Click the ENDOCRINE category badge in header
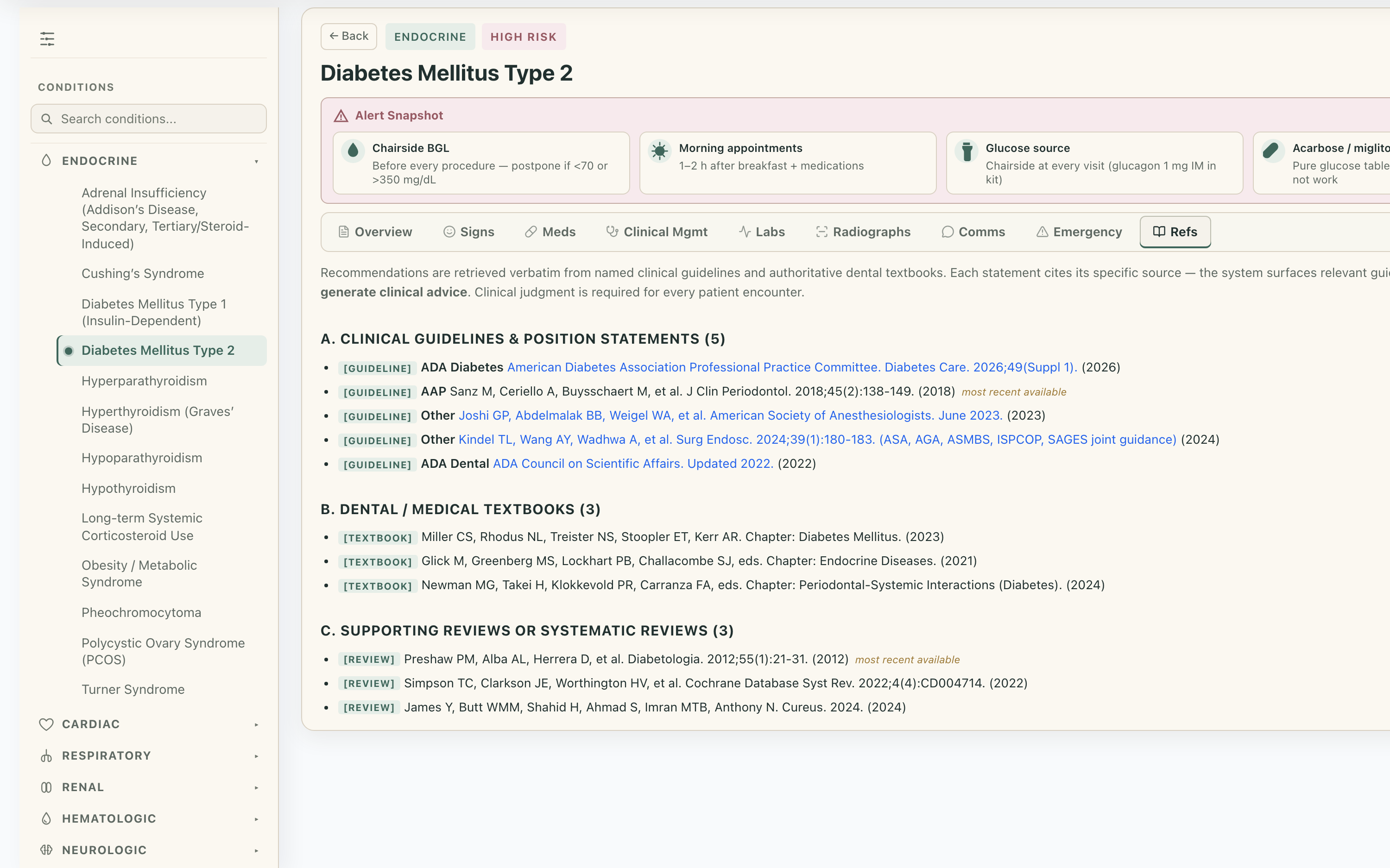The image size is (1390, 868). click(430, 37)
